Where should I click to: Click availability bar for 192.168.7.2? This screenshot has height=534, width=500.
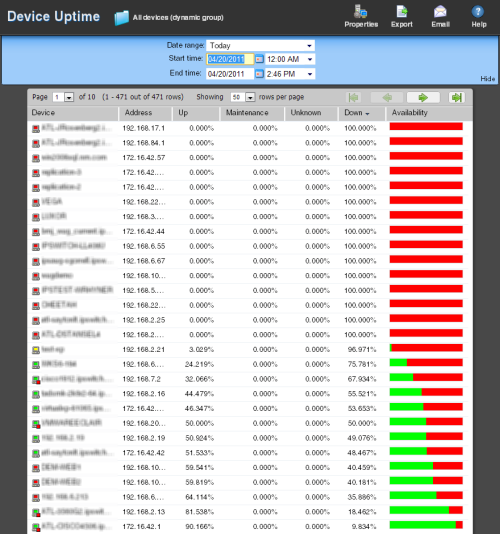click(x=426, y=377)
